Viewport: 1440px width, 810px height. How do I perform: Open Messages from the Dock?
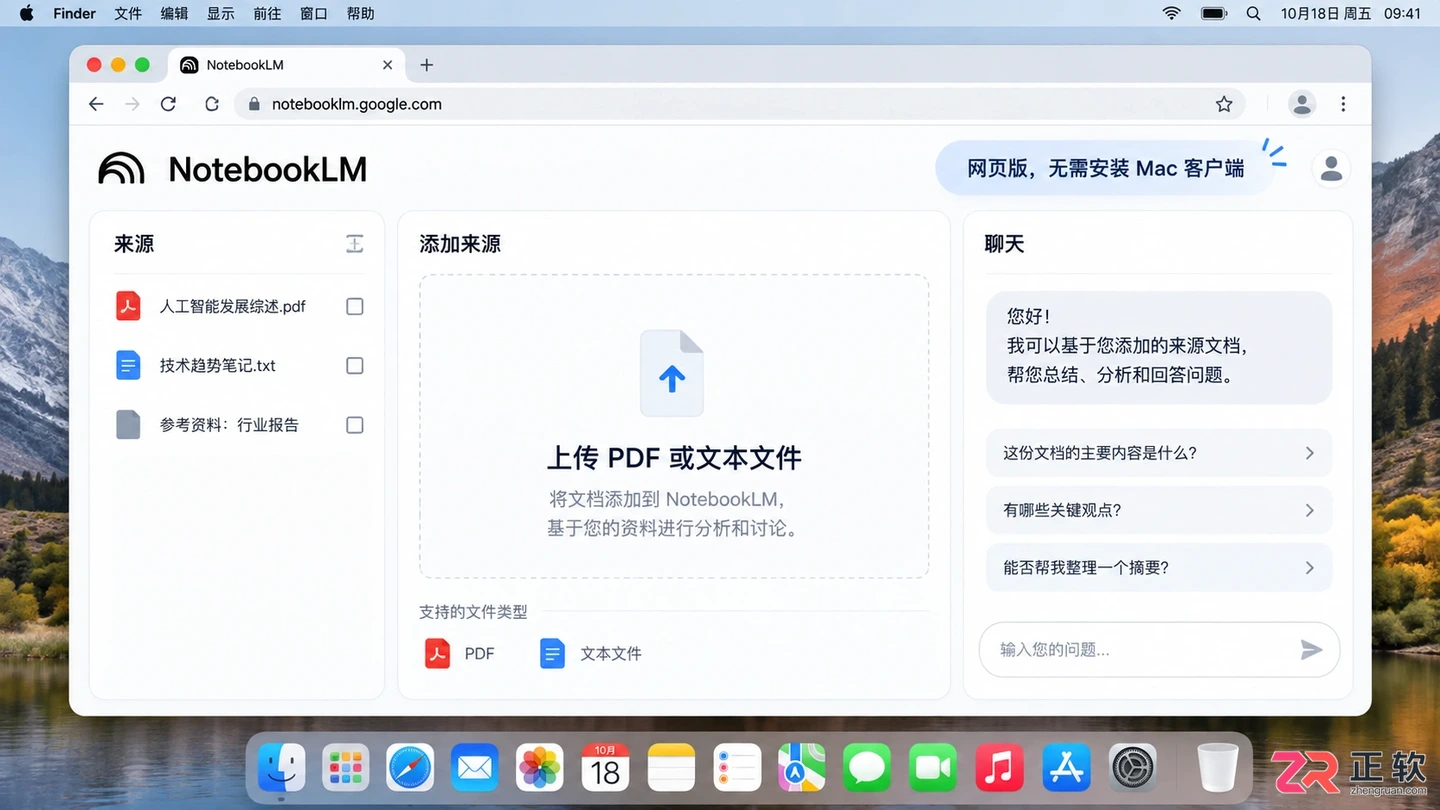pyautogui.click(x=867, y=768)
